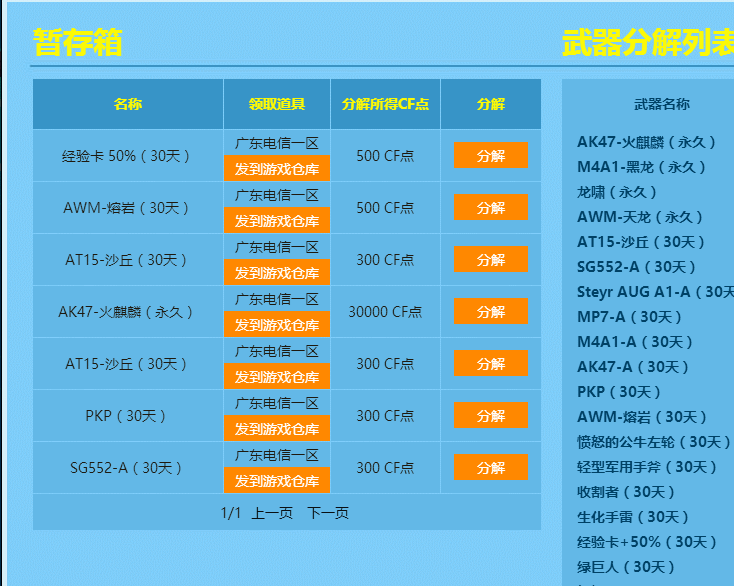The image size is (734, 586).
Task: Click 分解 button for PKP row
Action: [x=491, y=415]
